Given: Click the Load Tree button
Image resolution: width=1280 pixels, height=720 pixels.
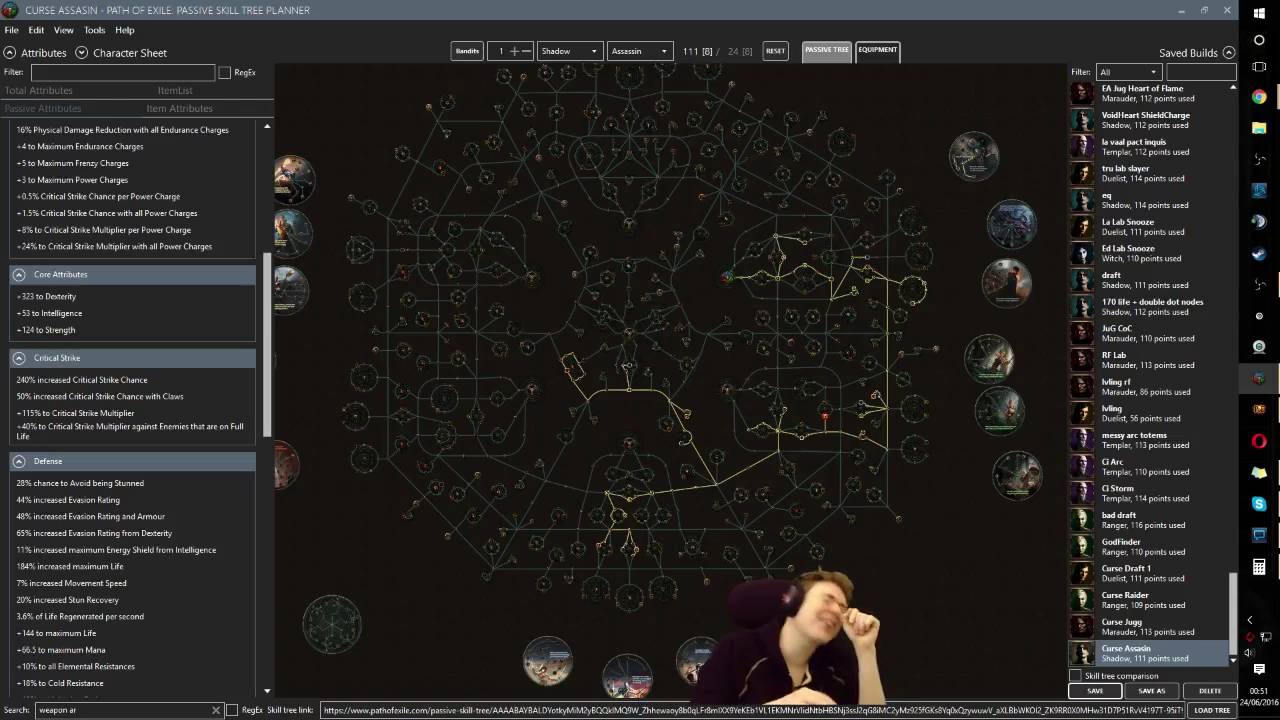Looking at the screenshot, I should point(1212,710).
